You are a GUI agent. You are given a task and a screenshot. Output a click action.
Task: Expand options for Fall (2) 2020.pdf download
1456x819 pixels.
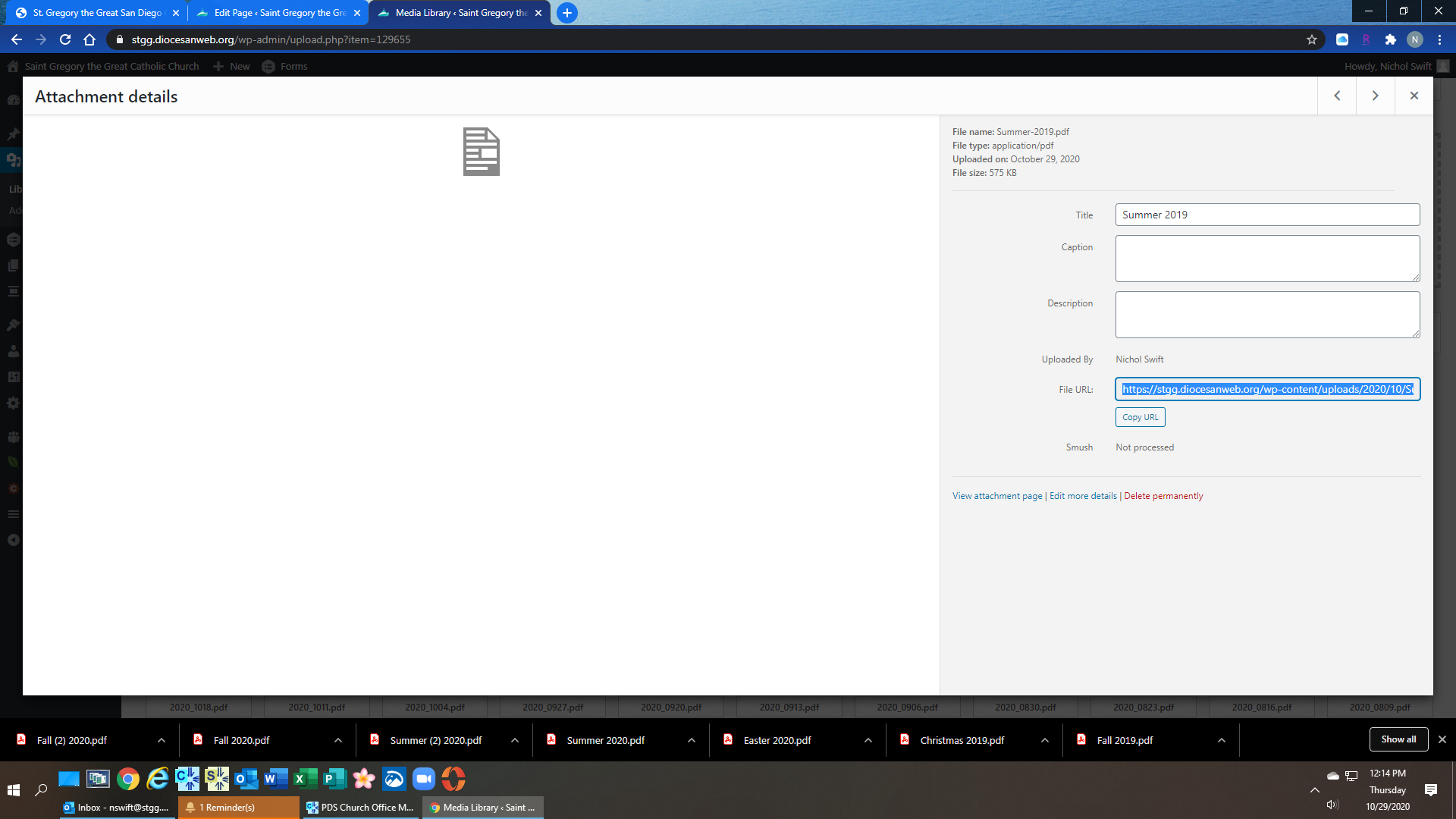tap(162, 740)
